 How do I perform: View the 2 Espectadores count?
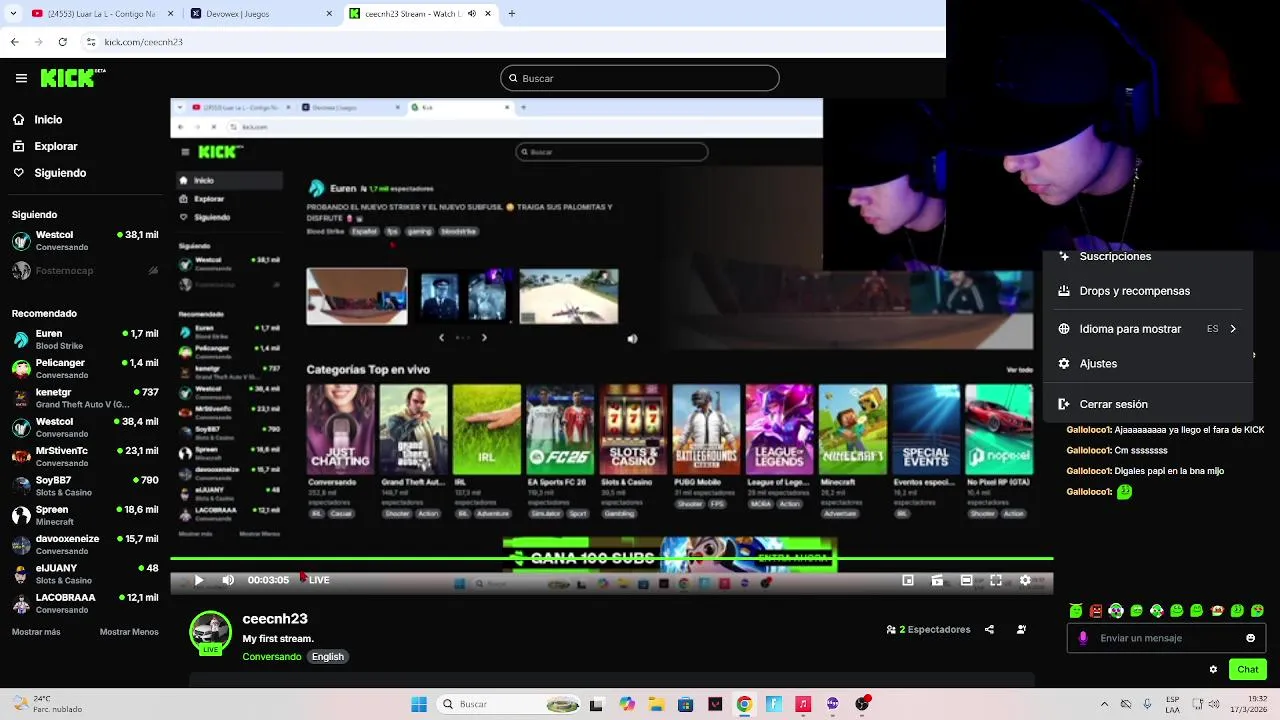928,630
